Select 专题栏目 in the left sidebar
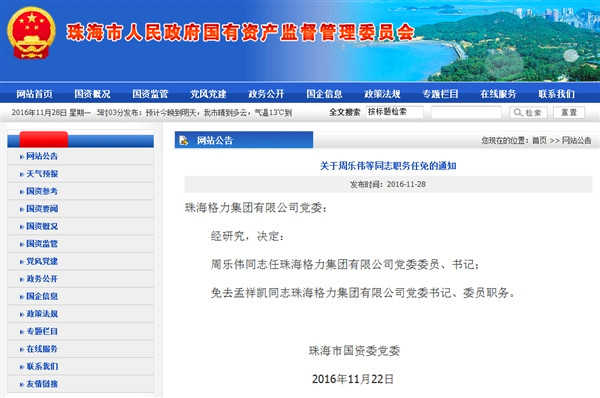The image size is (600, 398). 42,331
